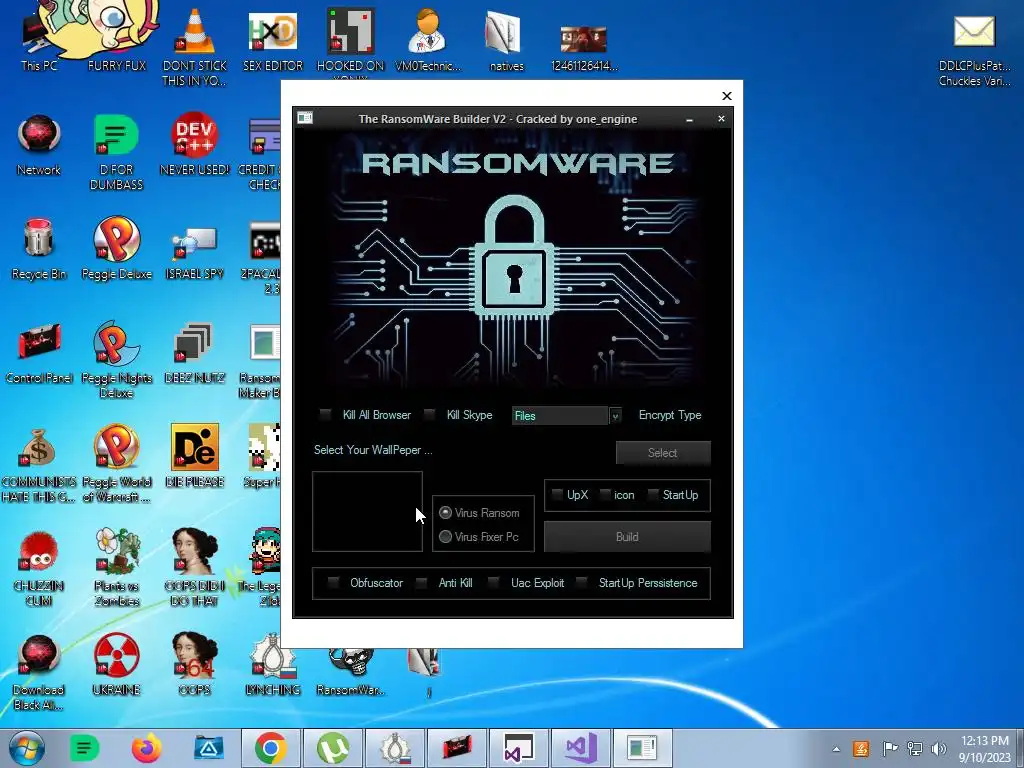The height and width of the screenshot is (768, 1024).
Task: Minimize the RansomWare Builder window
Action: click(x=690, y=119)
